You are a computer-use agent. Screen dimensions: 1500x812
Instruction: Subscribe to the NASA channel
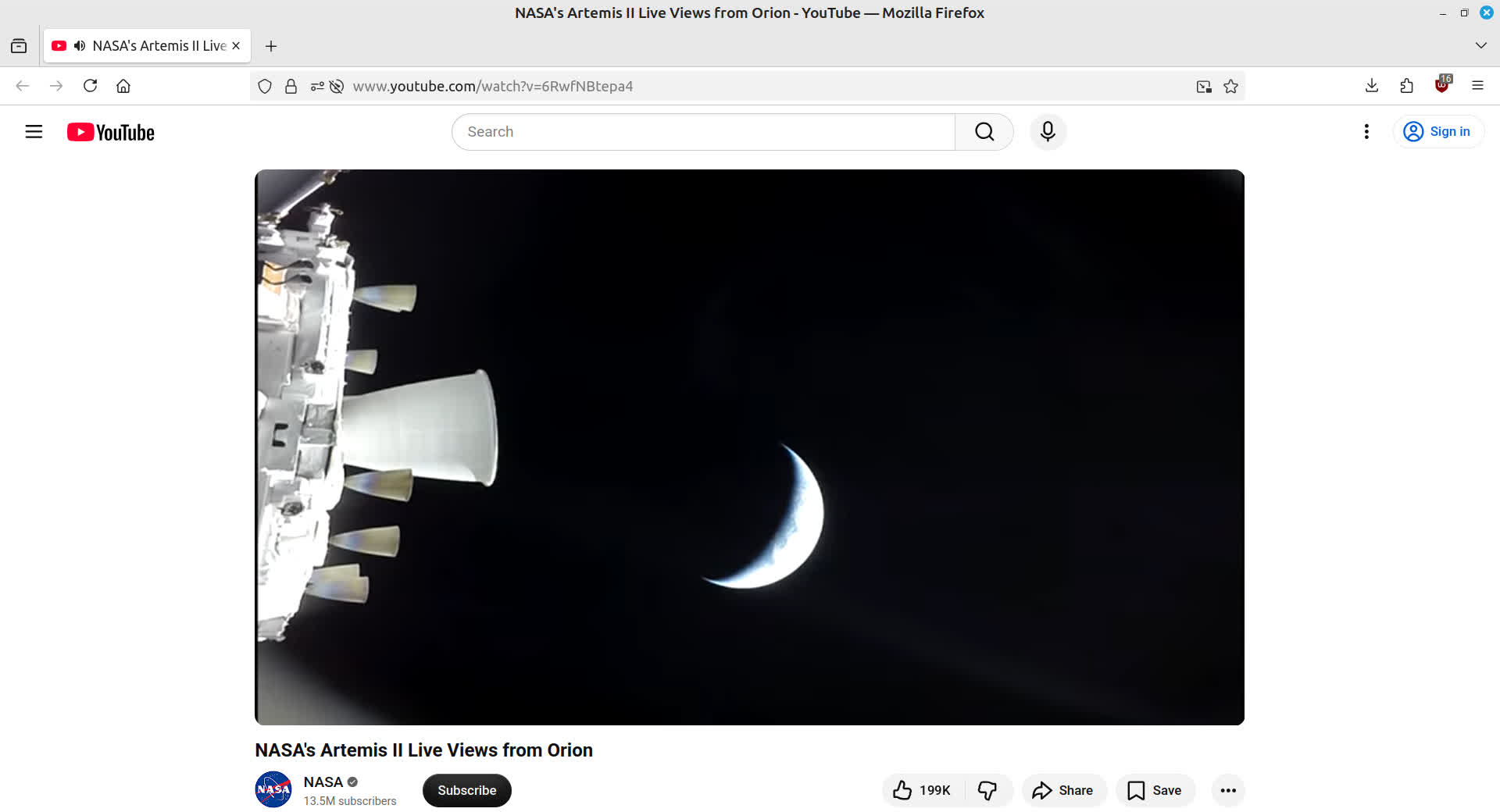(466, 790)
